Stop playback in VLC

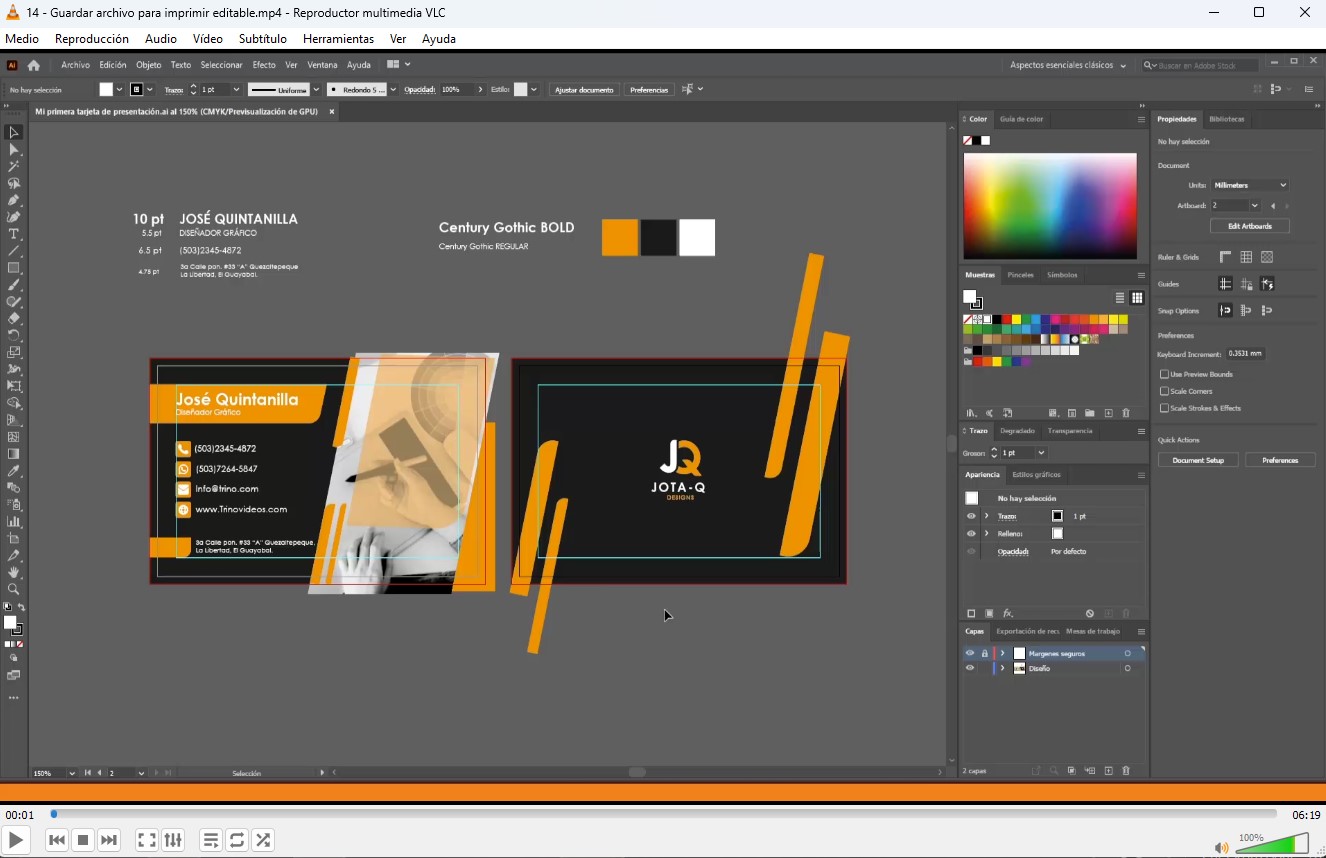83,840
